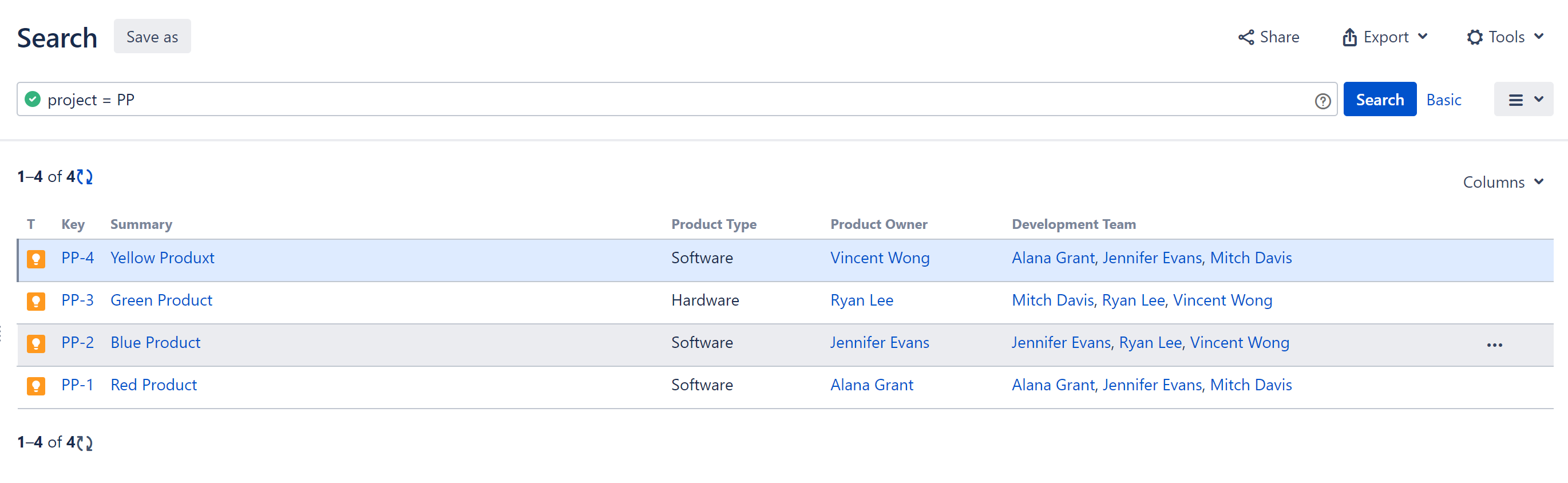Sort by the Product Type column header

click(x=714, y=224)
